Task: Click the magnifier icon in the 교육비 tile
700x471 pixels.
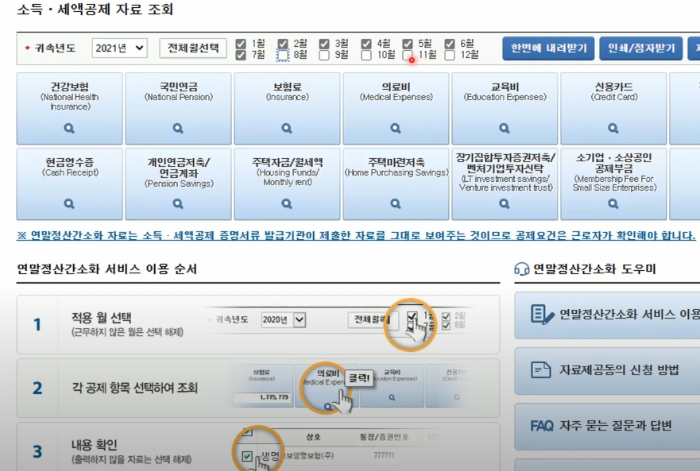Action: point(504,129)
